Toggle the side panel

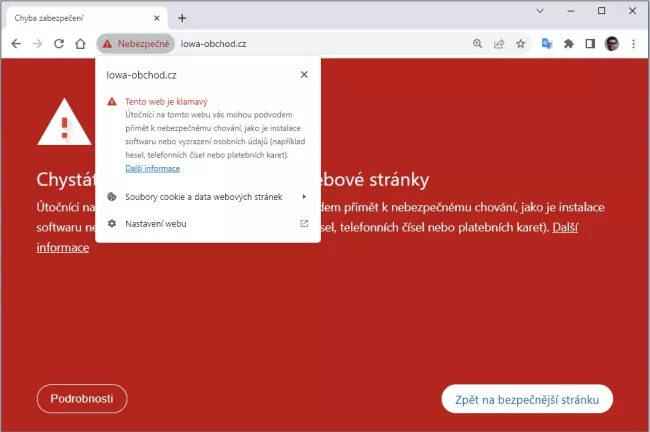590,44
